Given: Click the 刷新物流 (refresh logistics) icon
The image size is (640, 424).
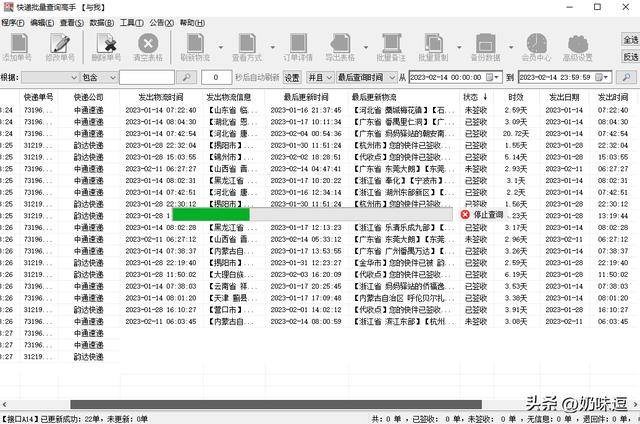Looking at the screenshot, I should click(x=195, y=43).
